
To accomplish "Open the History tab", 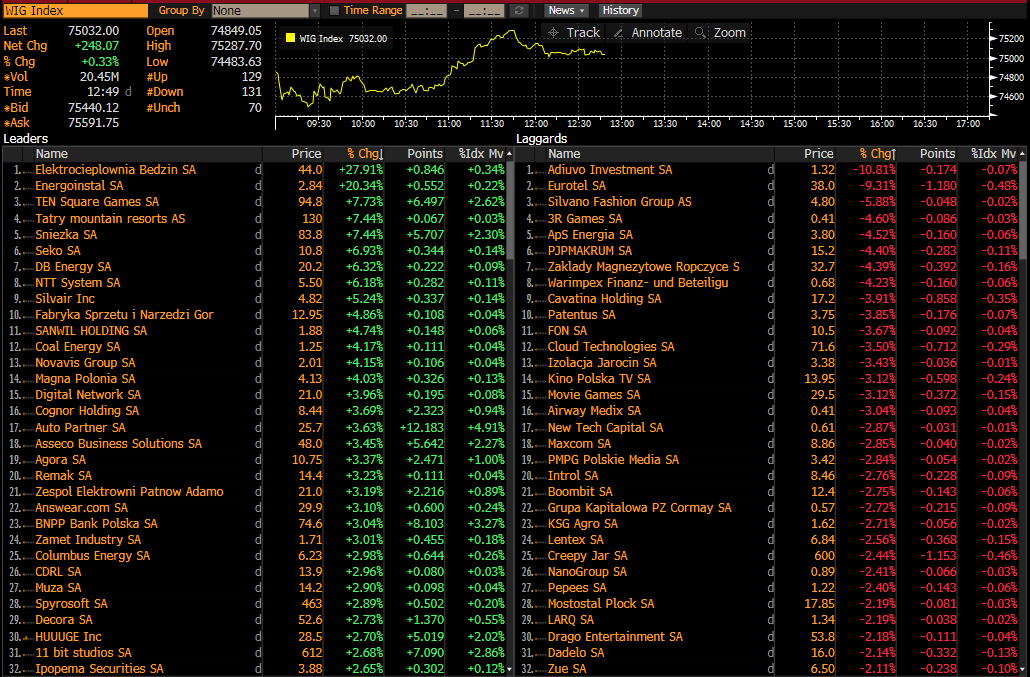I will (x=620, y=10).
